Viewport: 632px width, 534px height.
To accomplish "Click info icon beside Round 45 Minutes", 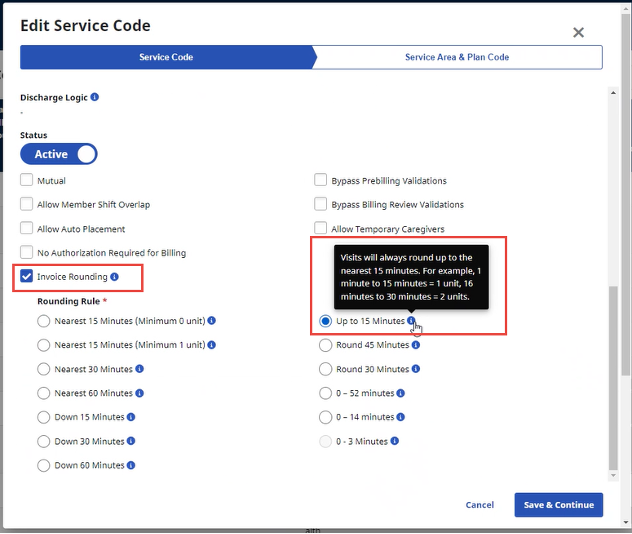I will [x=415, y=345].
